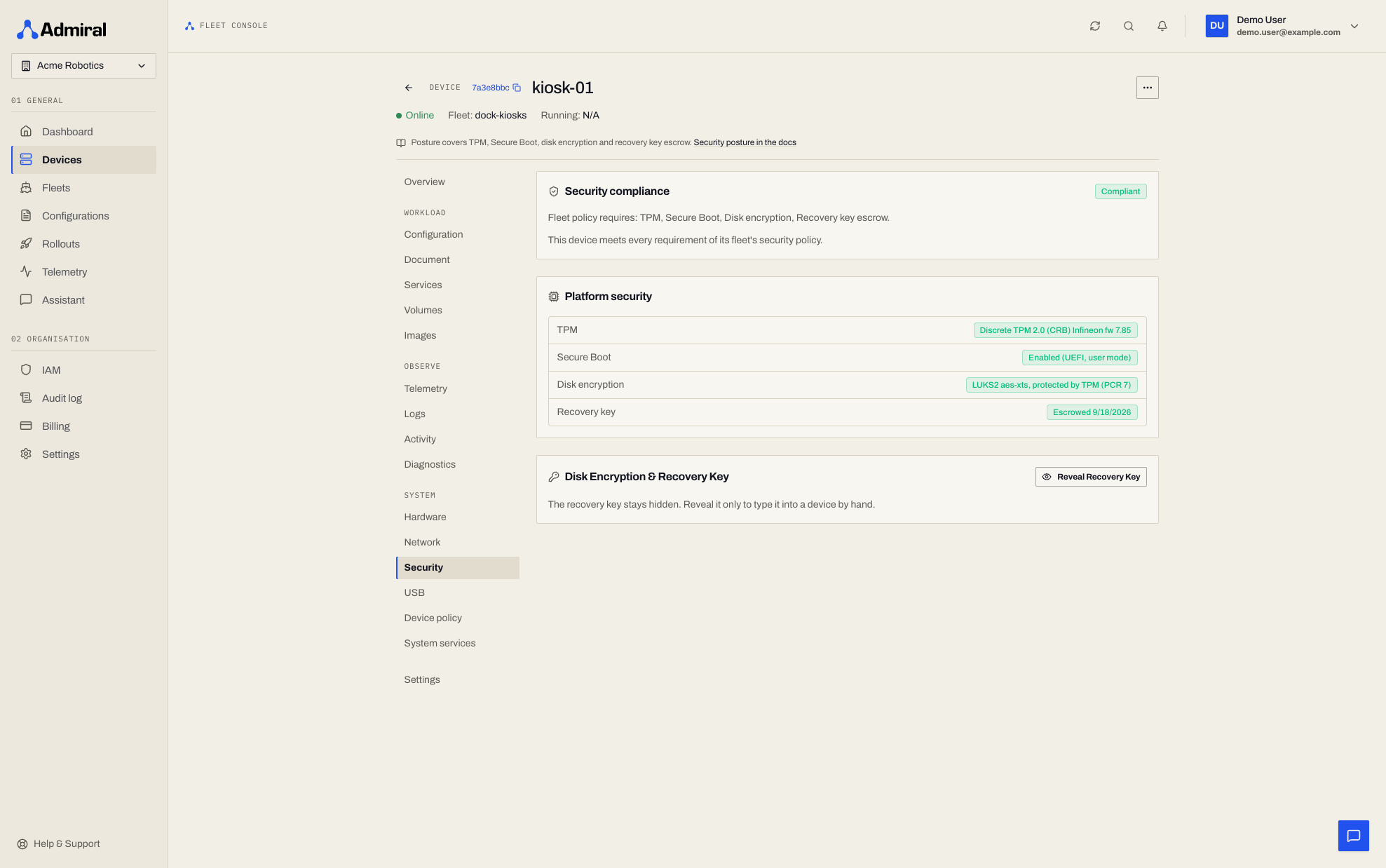1386x868 pixels.
Task: Open the Document tab
Action: [x=457, y=260]
